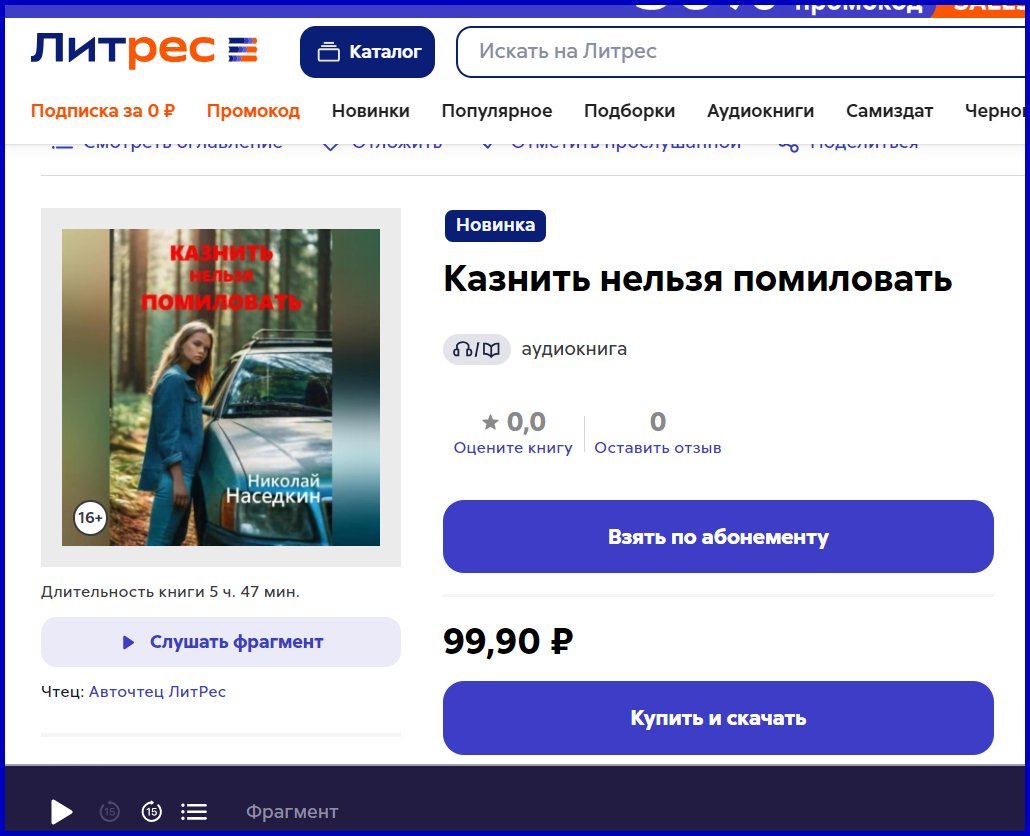Open the player chapter list icon
This screenshot has width=1030, height=836.
click(194, 812)
